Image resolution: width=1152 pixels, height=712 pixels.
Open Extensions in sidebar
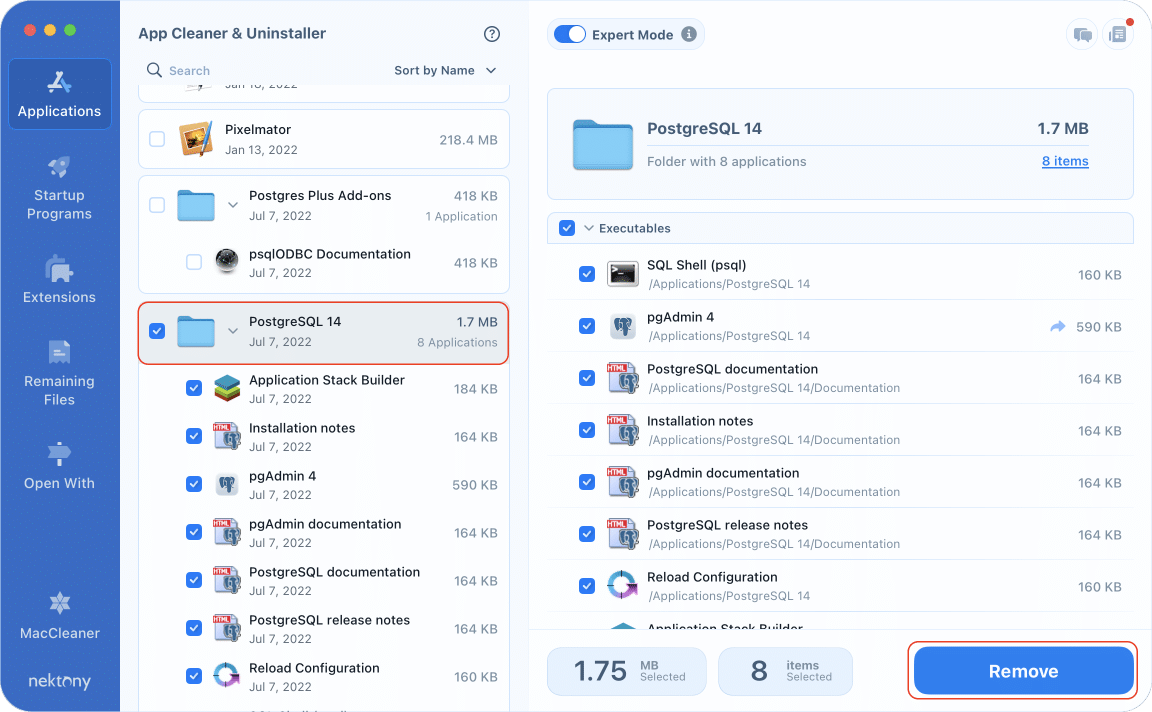(x=60, y=280)
